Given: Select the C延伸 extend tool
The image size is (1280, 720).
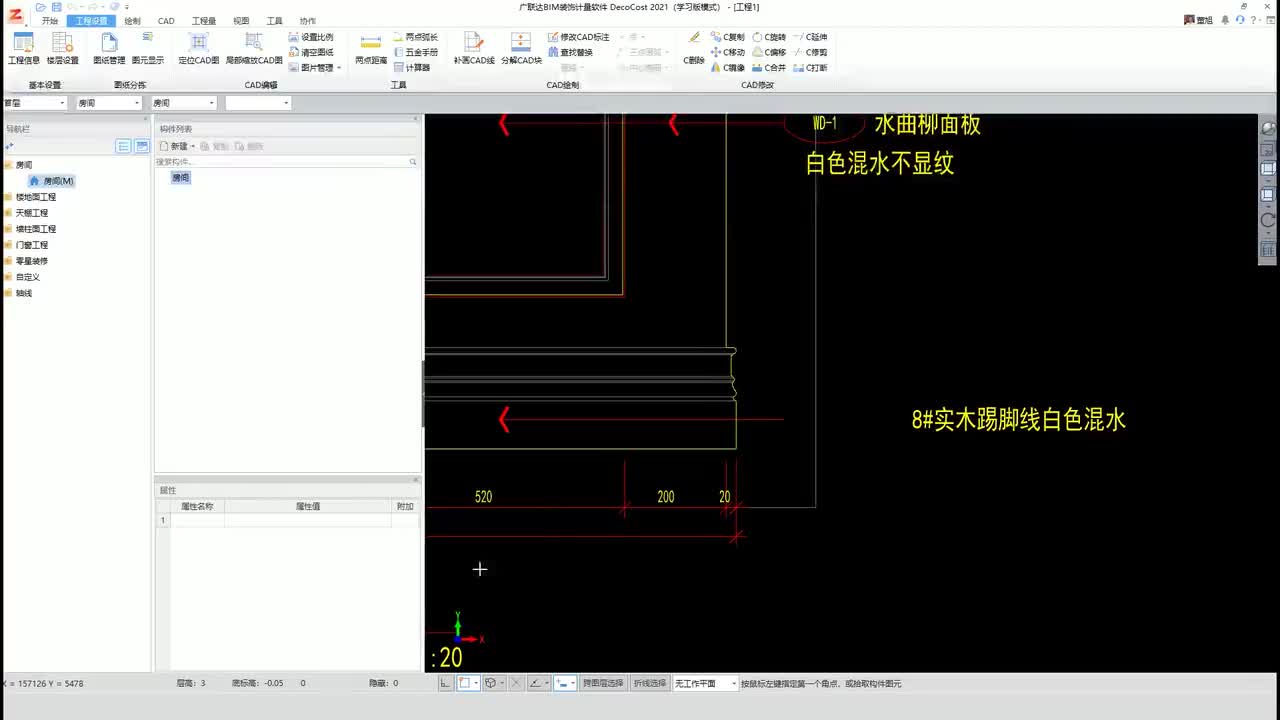Looking at the screenshot, I should tap(810, 37).
